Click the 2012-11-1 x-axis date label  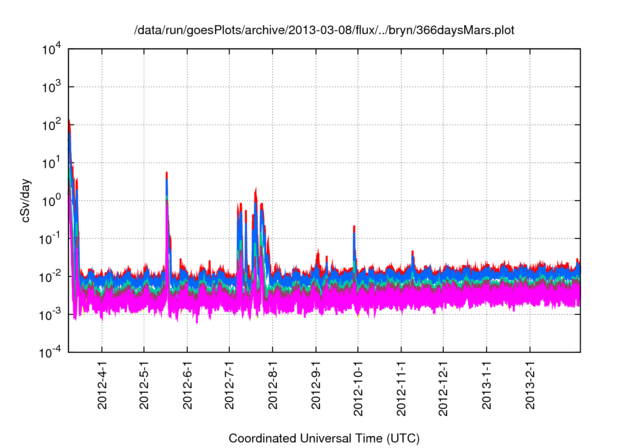[401, 389]
